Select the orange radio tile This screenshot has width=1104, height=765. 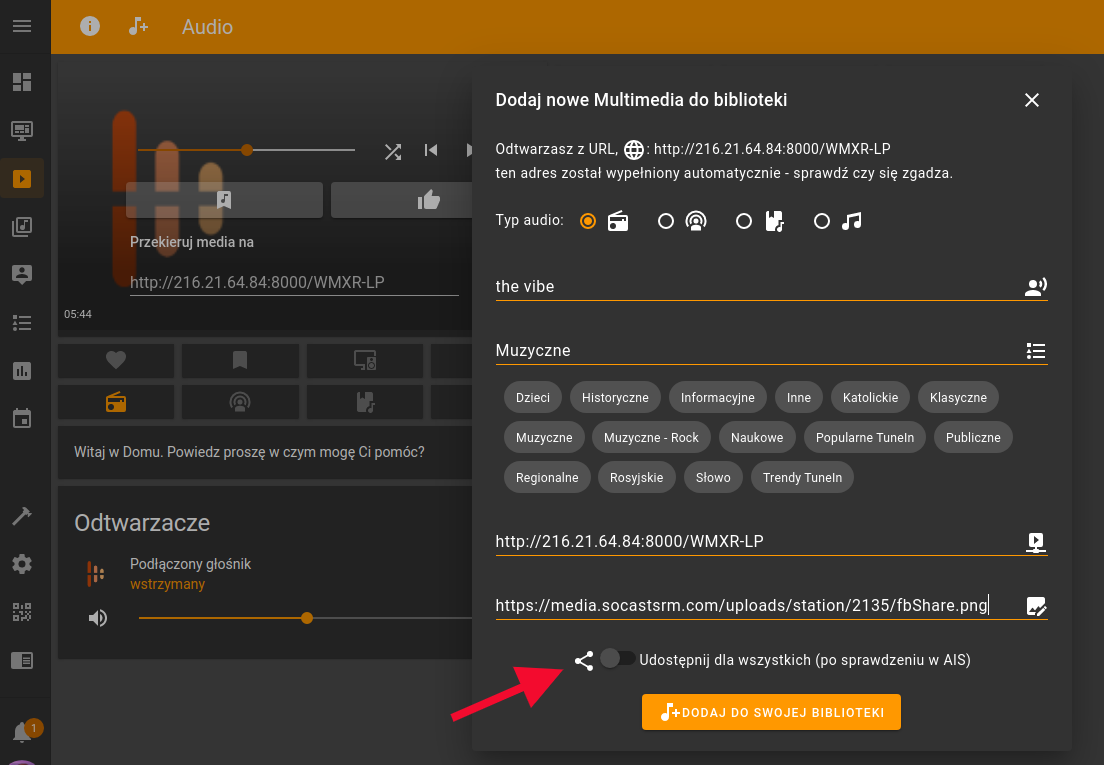(116, 403)
